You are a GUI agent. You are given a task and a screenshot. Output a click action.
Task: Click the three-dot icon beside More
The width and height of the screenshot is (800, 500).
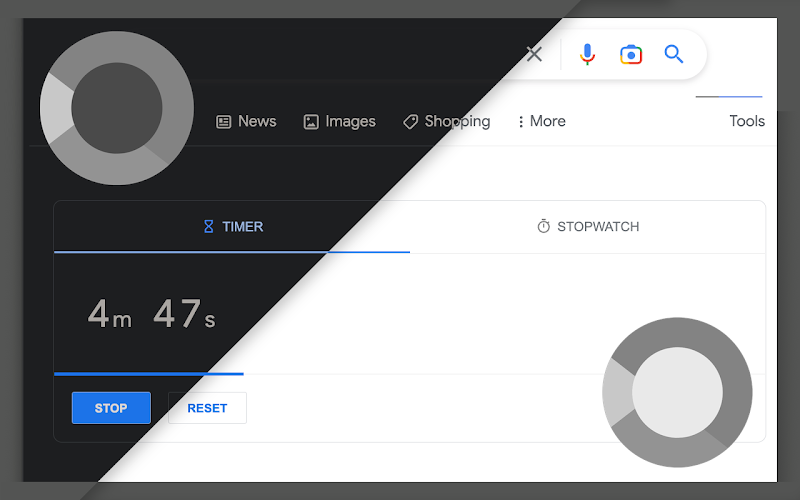(x=521, y=122)
